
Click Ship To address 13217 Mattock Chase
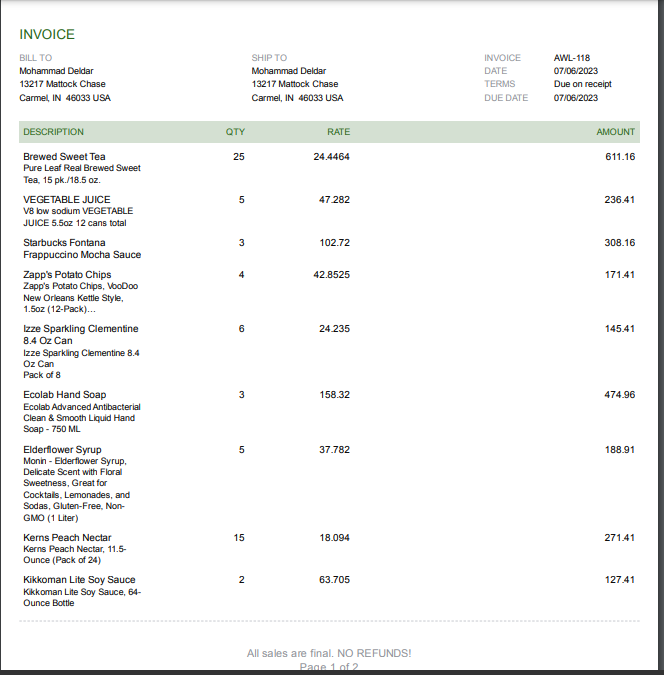pos(295,84)
